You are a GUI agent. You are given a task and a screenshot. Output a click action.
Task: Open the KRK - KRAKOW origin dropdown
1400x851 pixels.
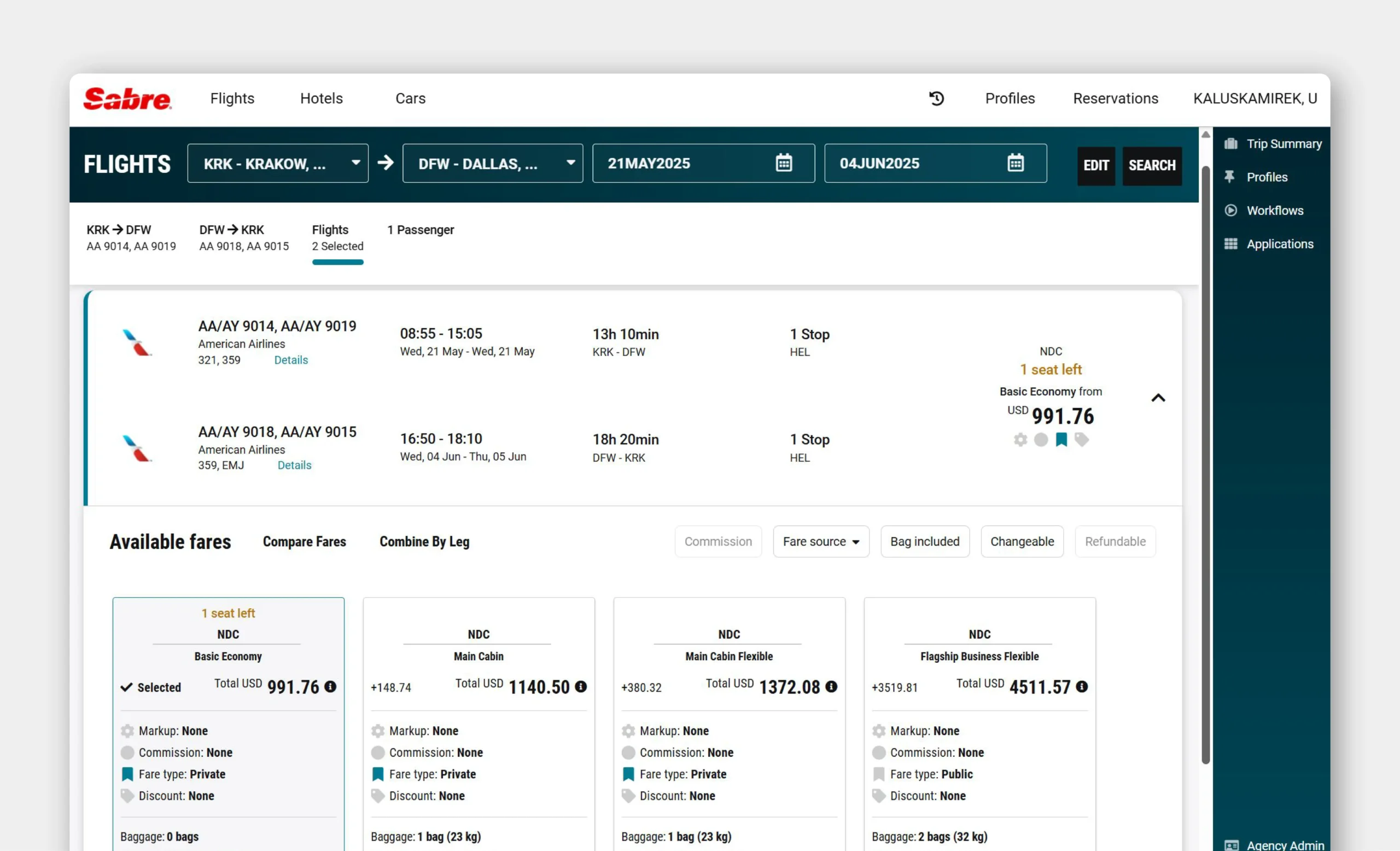pos(278,164)
